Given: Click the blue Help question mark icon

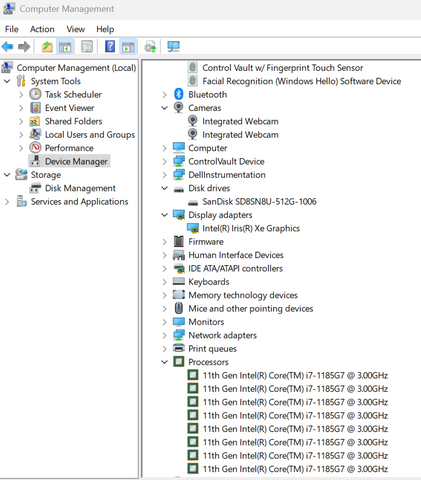Looking at the screenshot, I should point(110,47).
